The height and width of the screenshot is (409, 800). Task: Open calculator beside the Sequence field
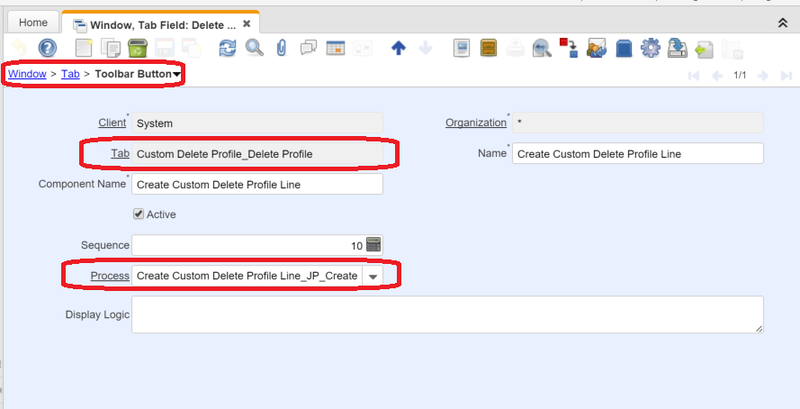(374, 245)
